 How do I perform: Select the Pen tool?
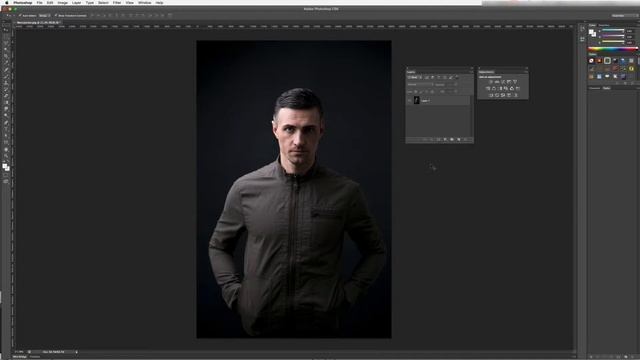(6, 122)
